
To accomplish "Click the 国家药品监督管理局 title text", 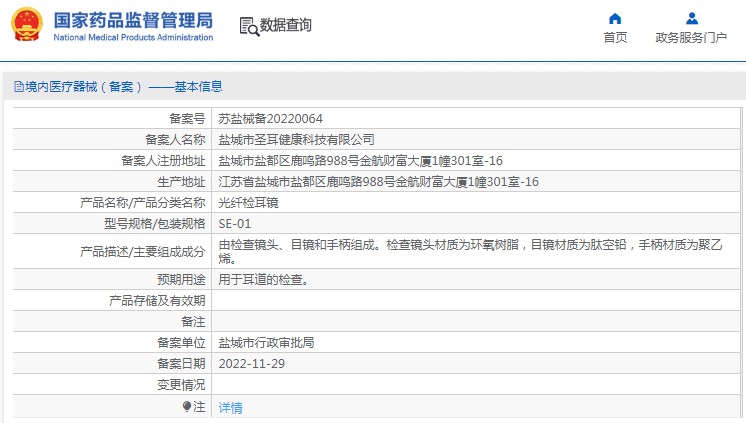I will [x=133, y=20].
